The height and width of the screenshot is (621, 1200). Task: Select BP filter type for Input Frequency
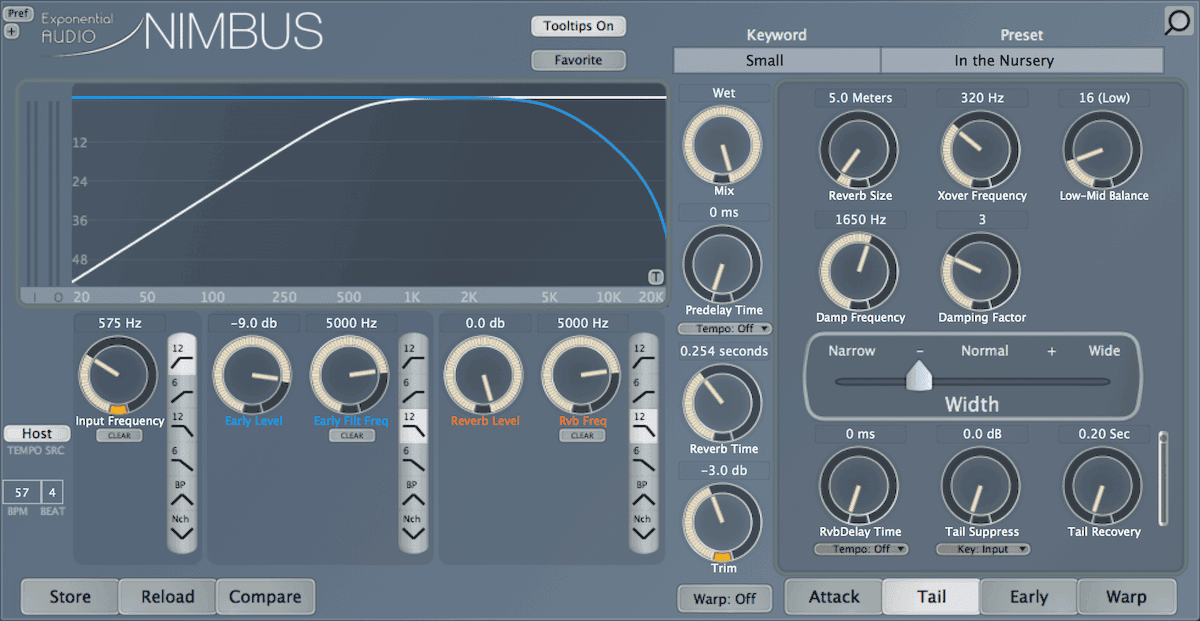(x=181, y=490)
